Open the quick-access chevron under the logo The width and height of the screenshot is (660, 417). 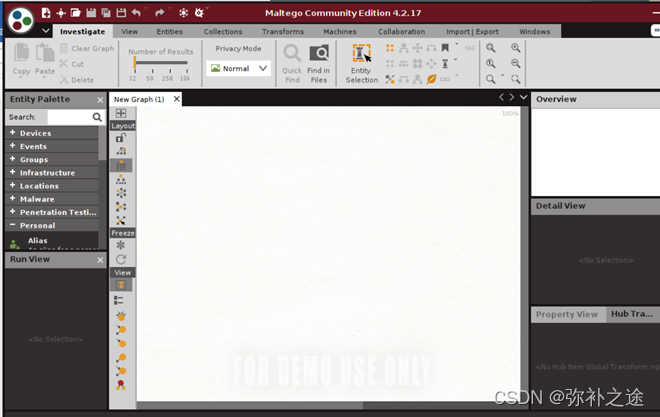45,31
